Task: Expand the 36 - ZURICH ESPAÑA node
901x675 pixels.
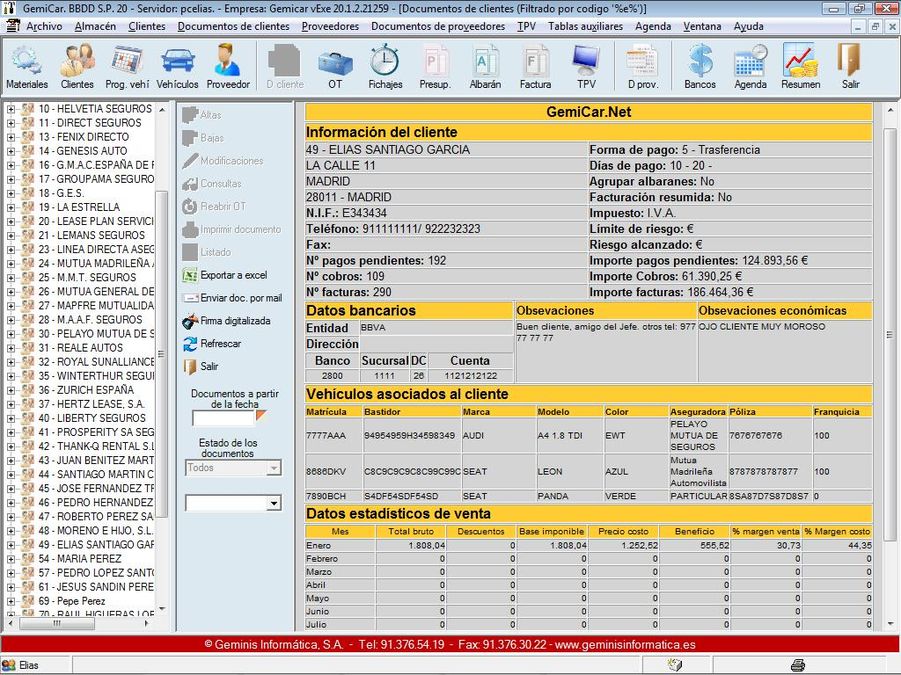Action: [11, 390]
